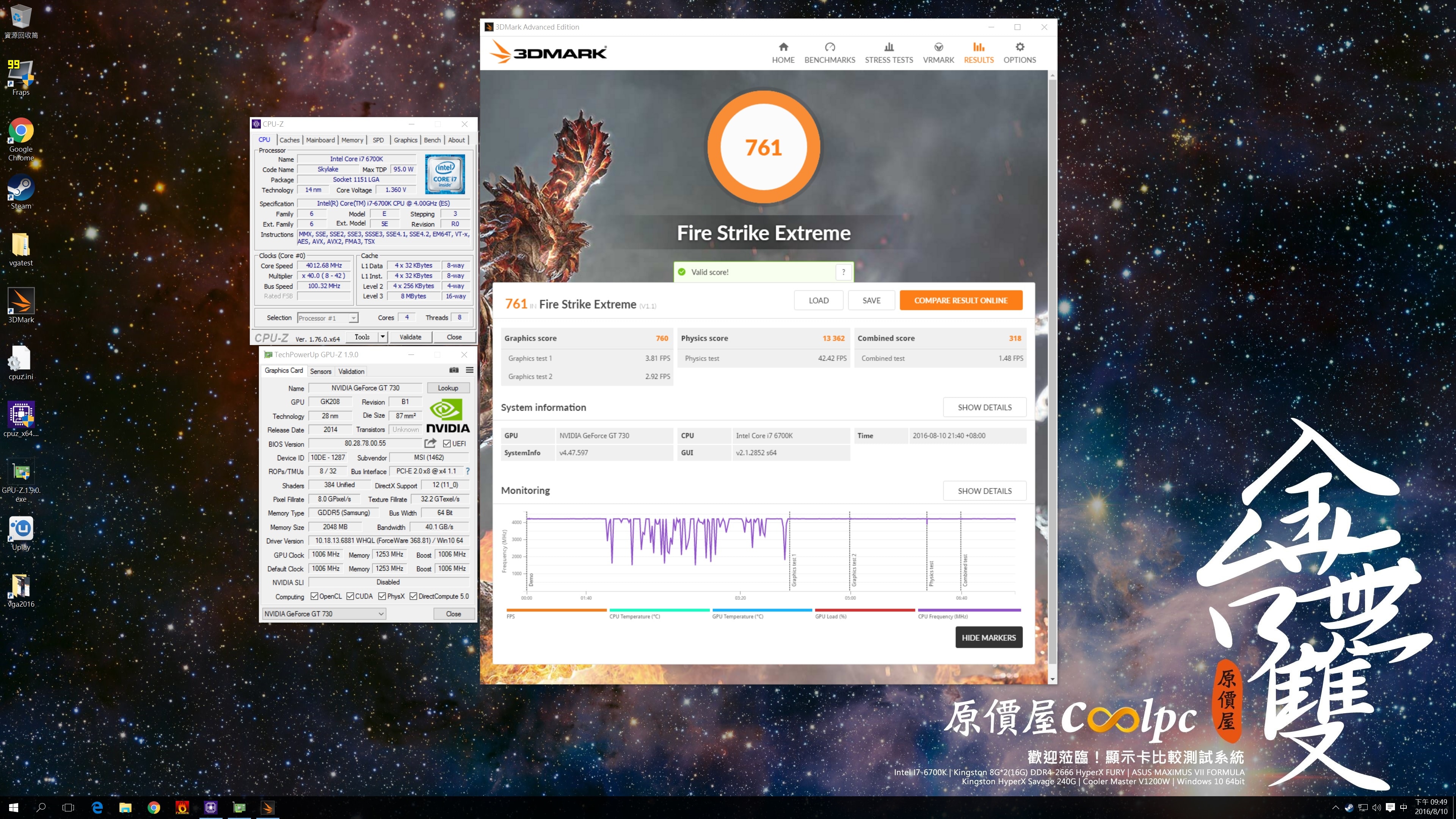Select the cpuz_x64 desktop icon
The image size is (1456, 819).
(21, 419)
